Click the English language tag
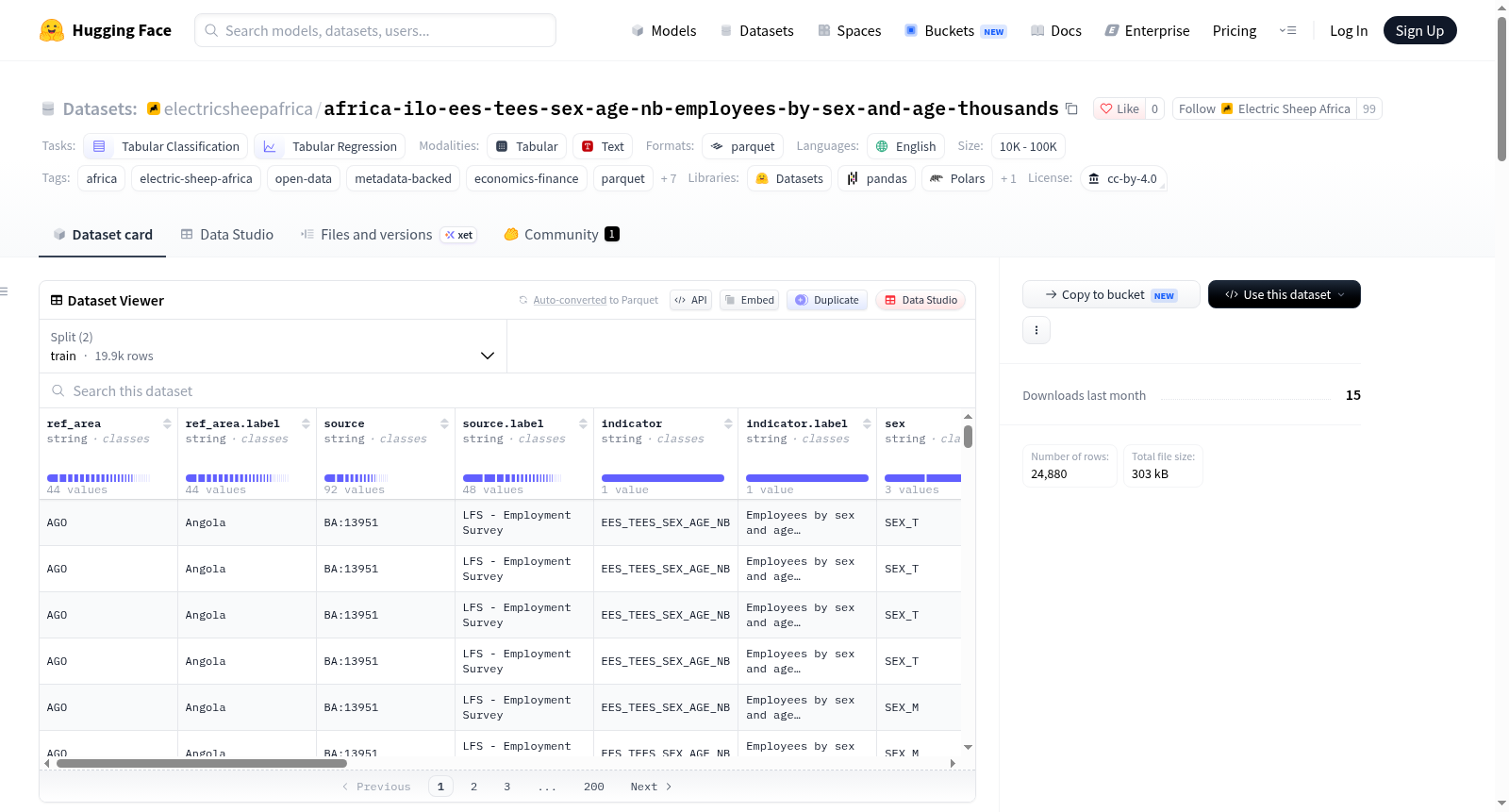The image size is (1509, 812). coord(905,146)
